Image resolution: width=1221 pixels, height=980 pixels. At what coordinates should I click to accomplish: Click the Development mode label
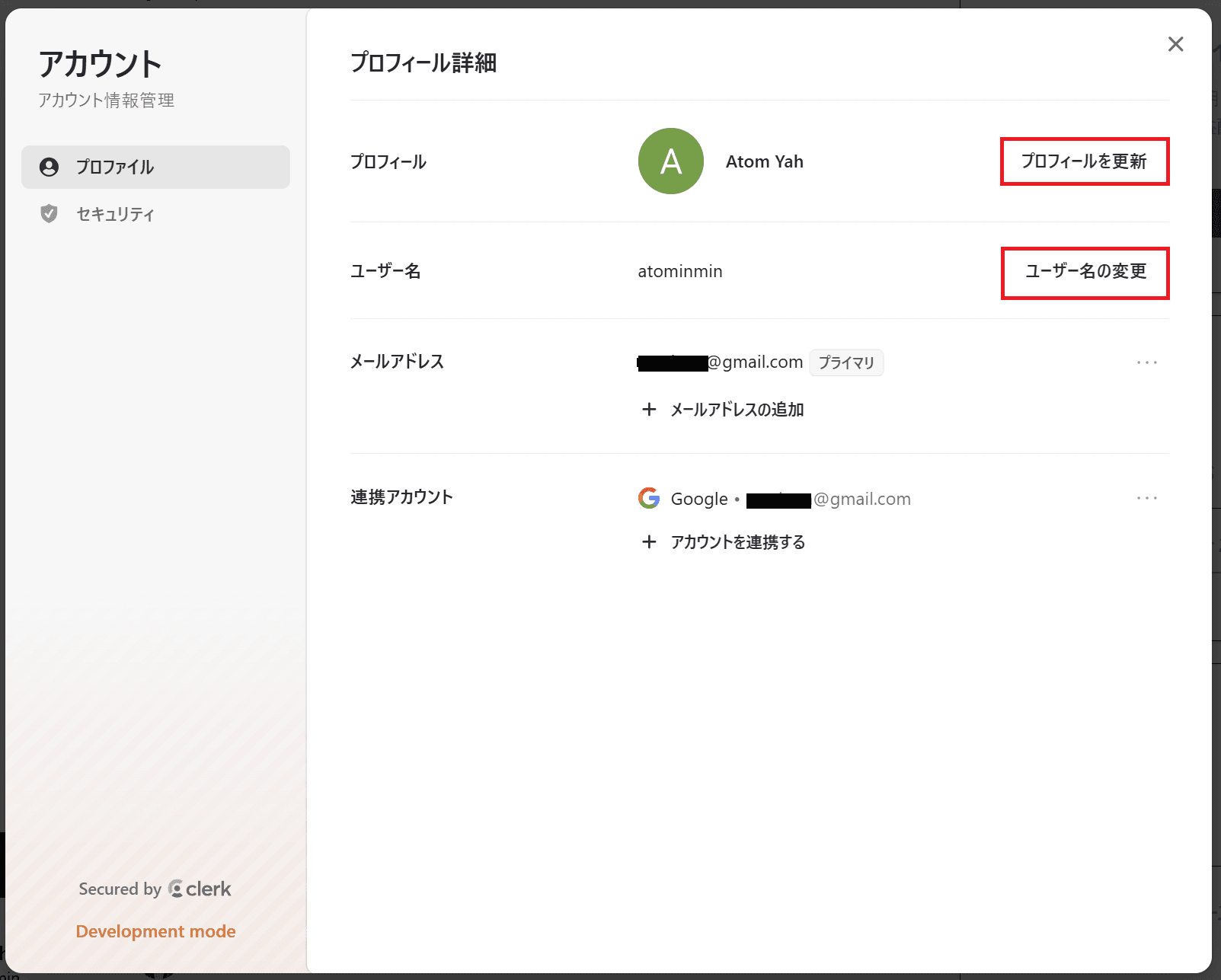(x=155, y=931)
